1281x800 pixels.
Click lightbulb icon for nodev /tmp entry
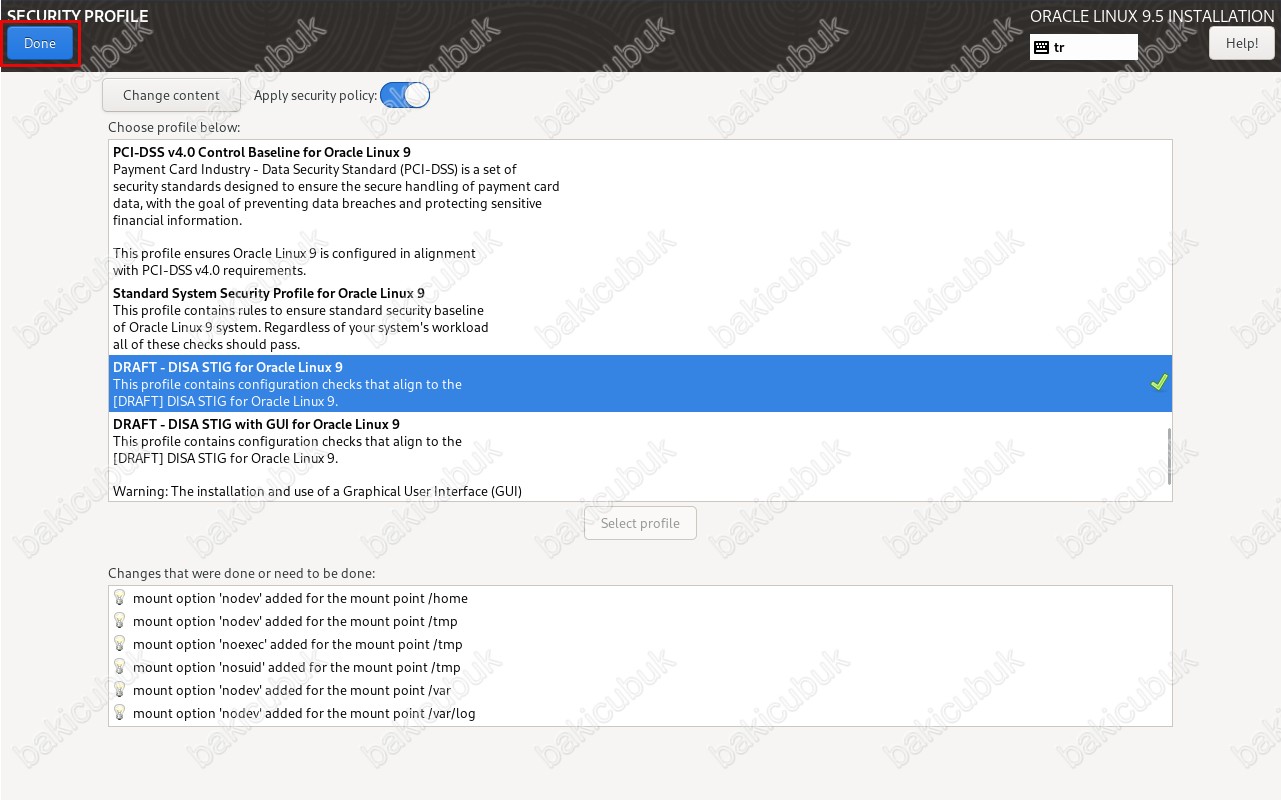(120, 620)
